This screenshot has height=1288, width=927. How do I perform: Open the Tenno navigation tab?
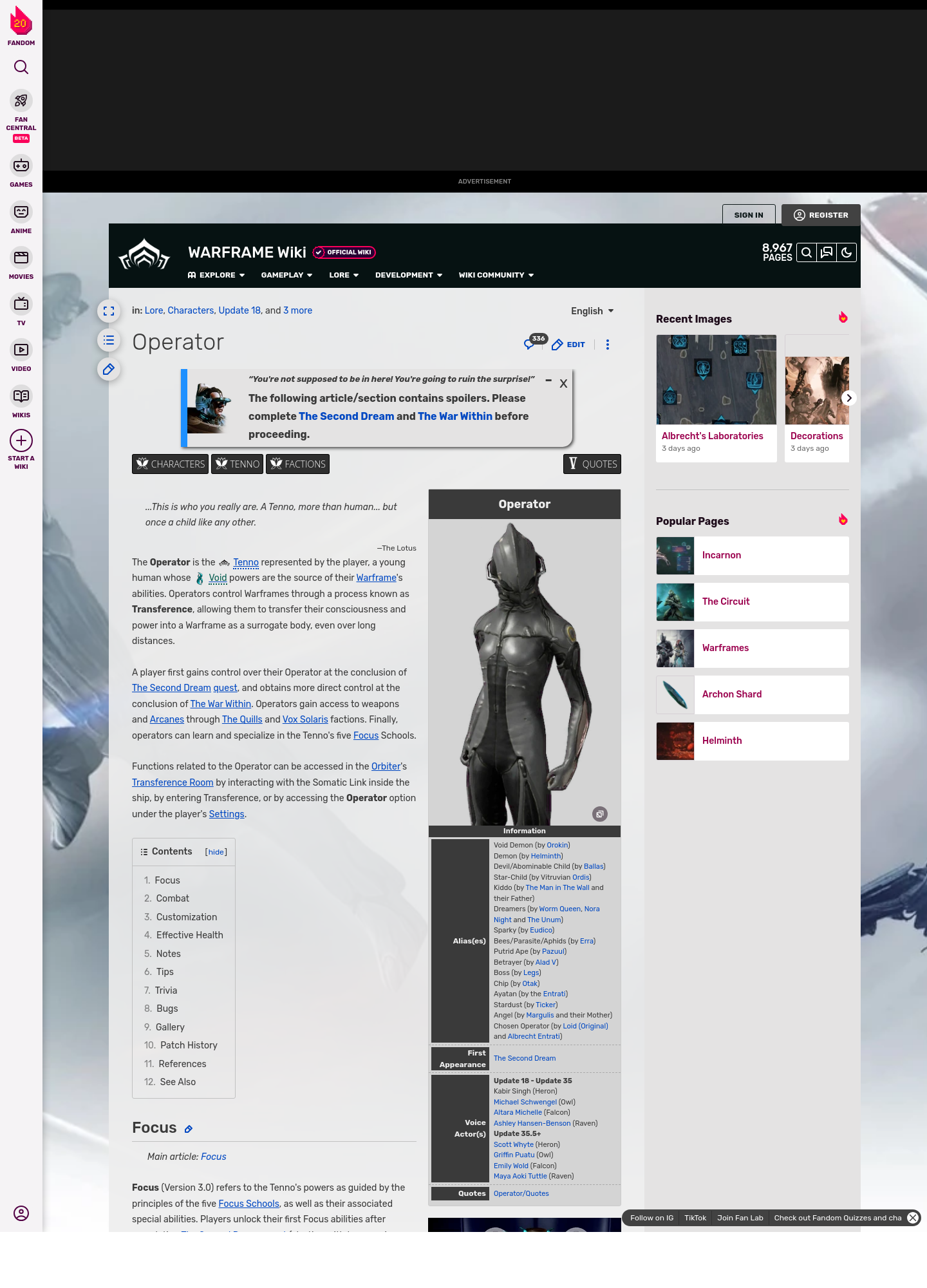click(237, 464)
